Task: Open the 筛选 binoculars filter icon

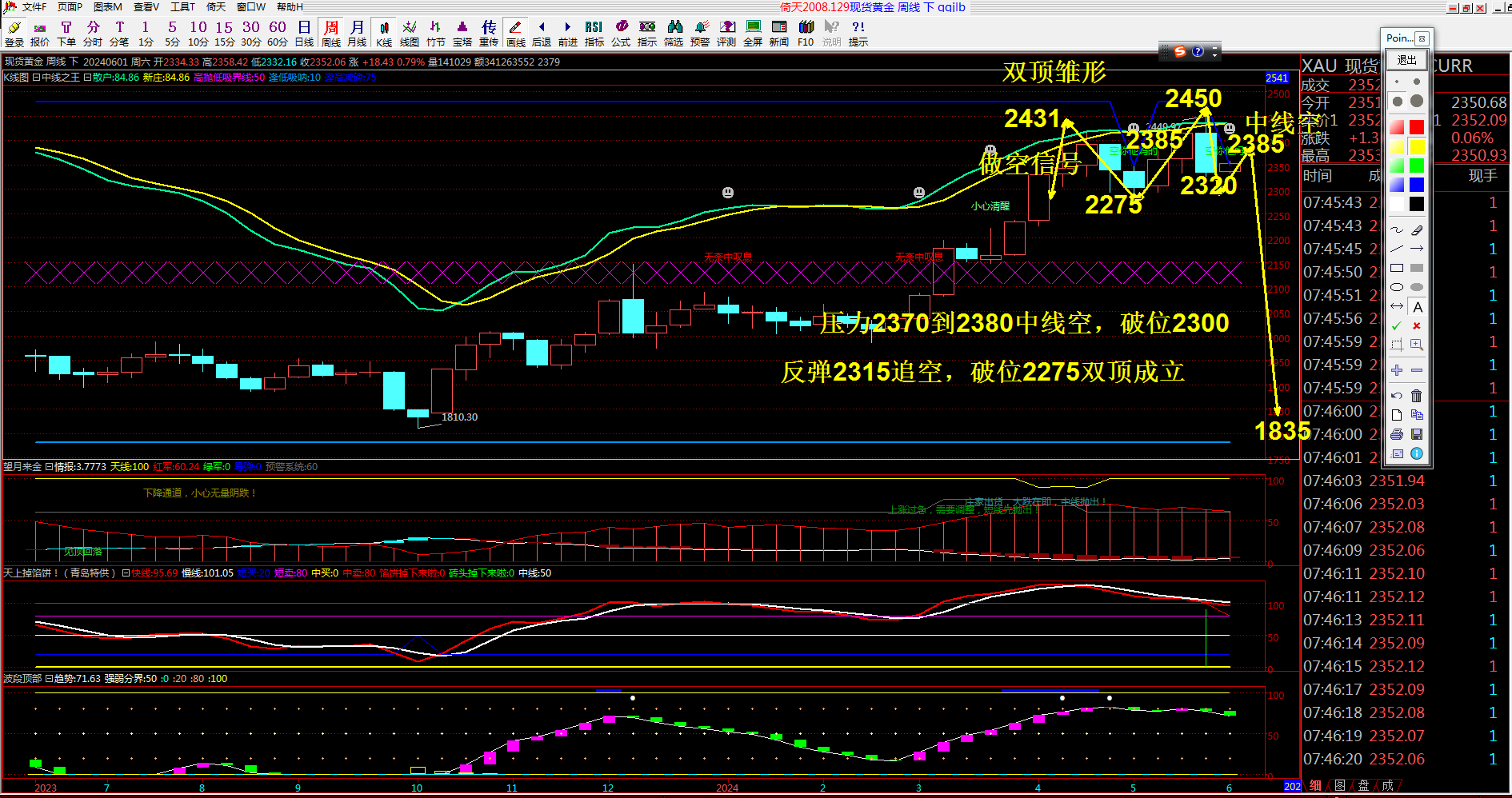Action: pos(674,34)
